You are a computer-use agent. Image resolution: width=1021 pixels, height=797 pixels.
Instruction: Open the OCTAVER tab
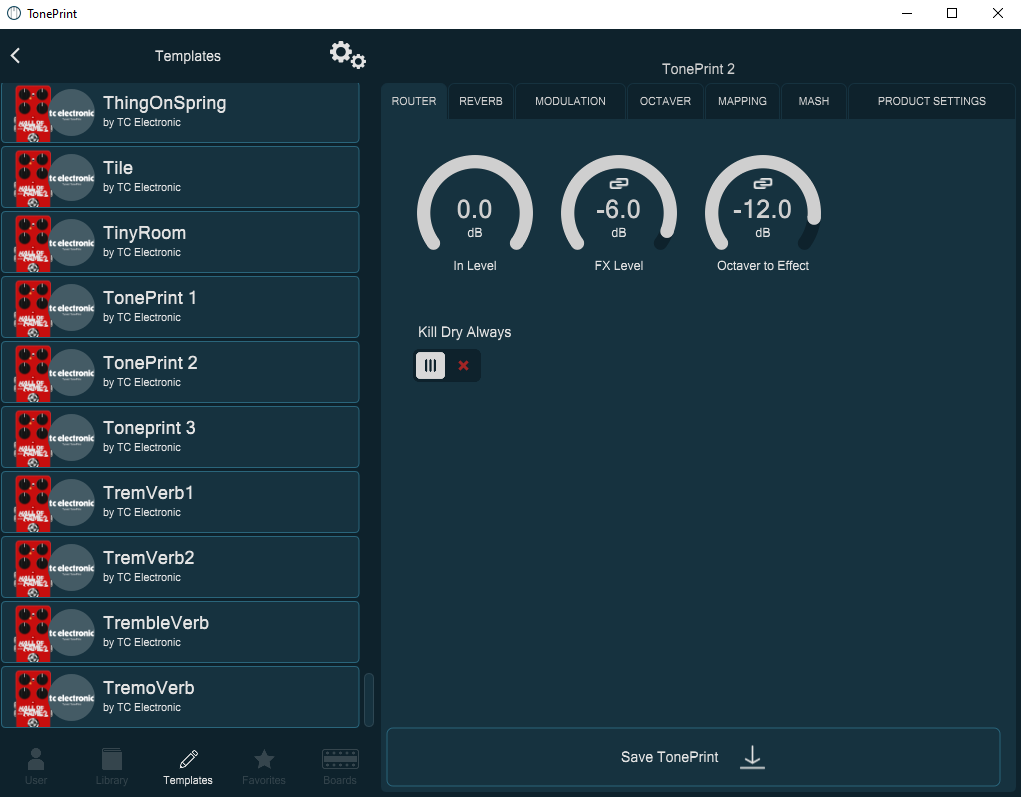tap(665, 101)
